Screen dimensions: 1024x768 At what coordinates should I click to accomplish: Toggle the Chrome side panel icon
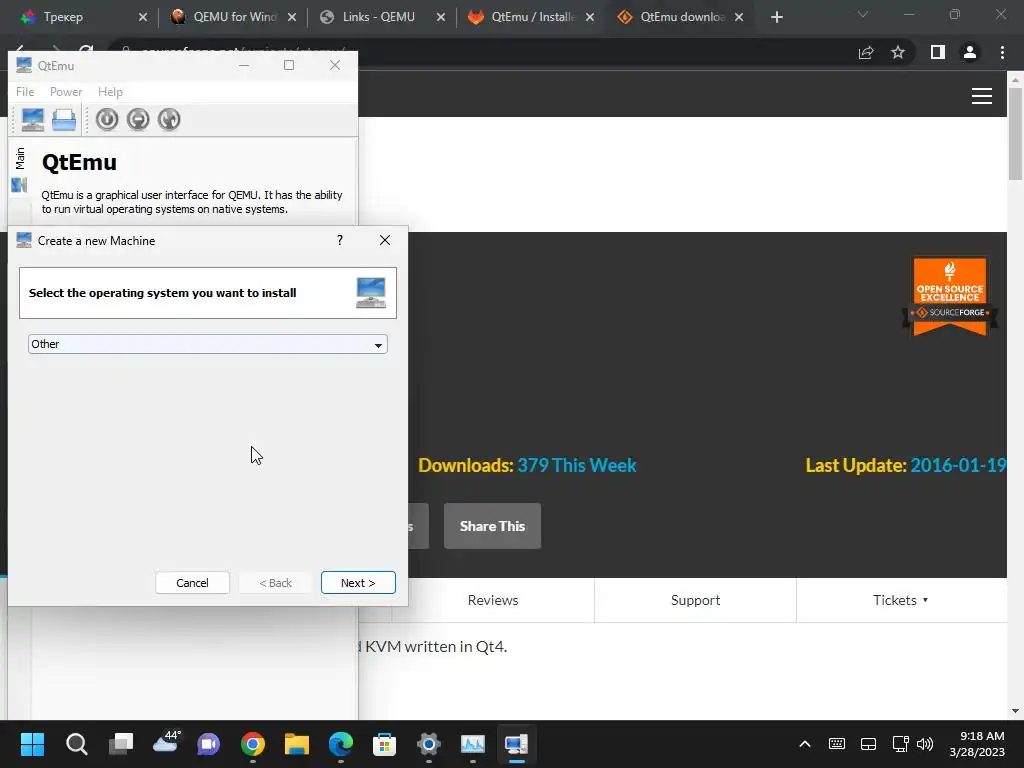(937, 52)
